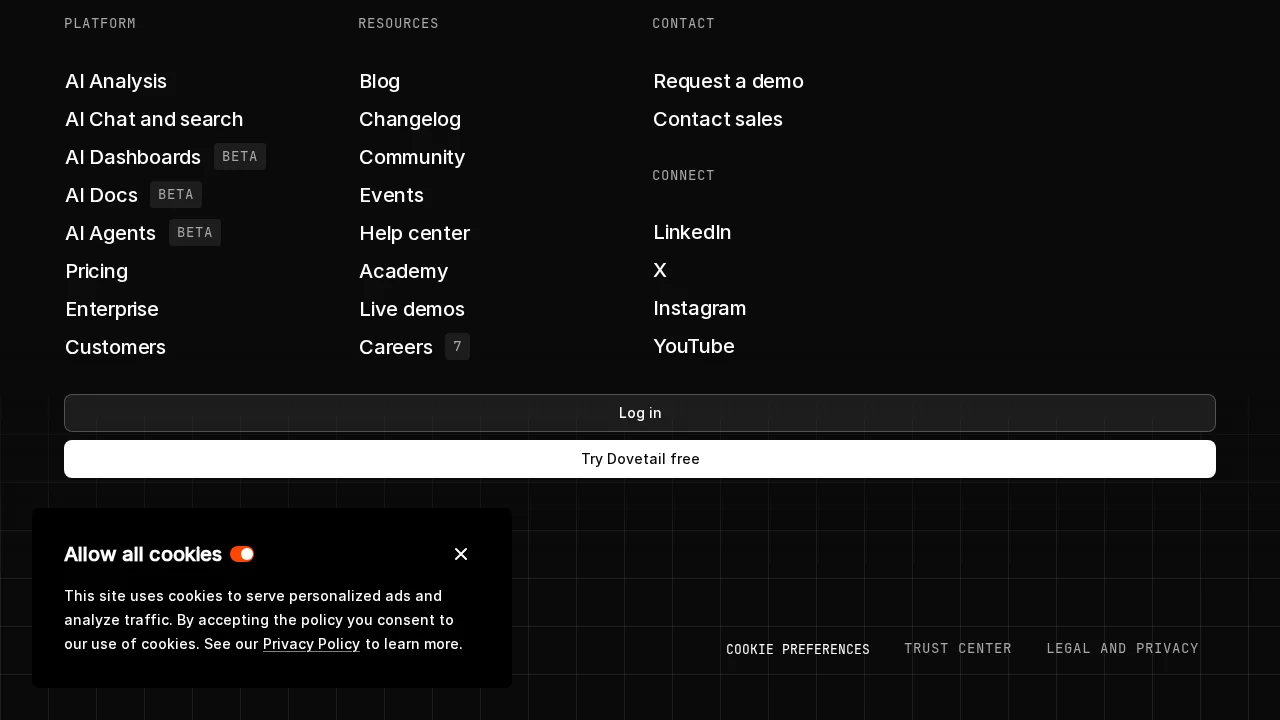Dismiss the cookie consent banner
The image size is (1280, 720).
click(x=461, y=554)
